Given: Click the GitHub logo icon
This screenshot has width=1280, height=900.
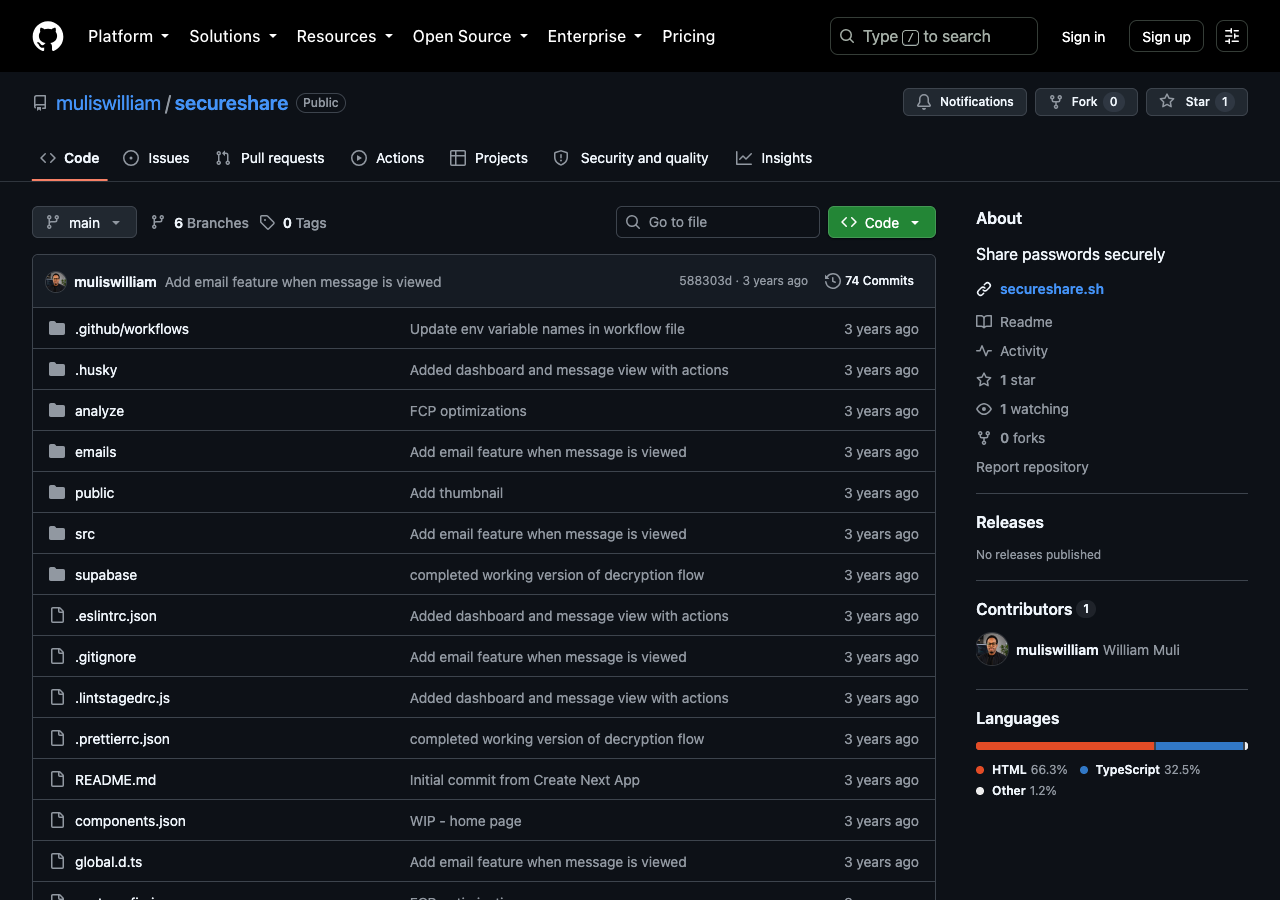Looking at the screenshot, I should click(x=48, y=36).
